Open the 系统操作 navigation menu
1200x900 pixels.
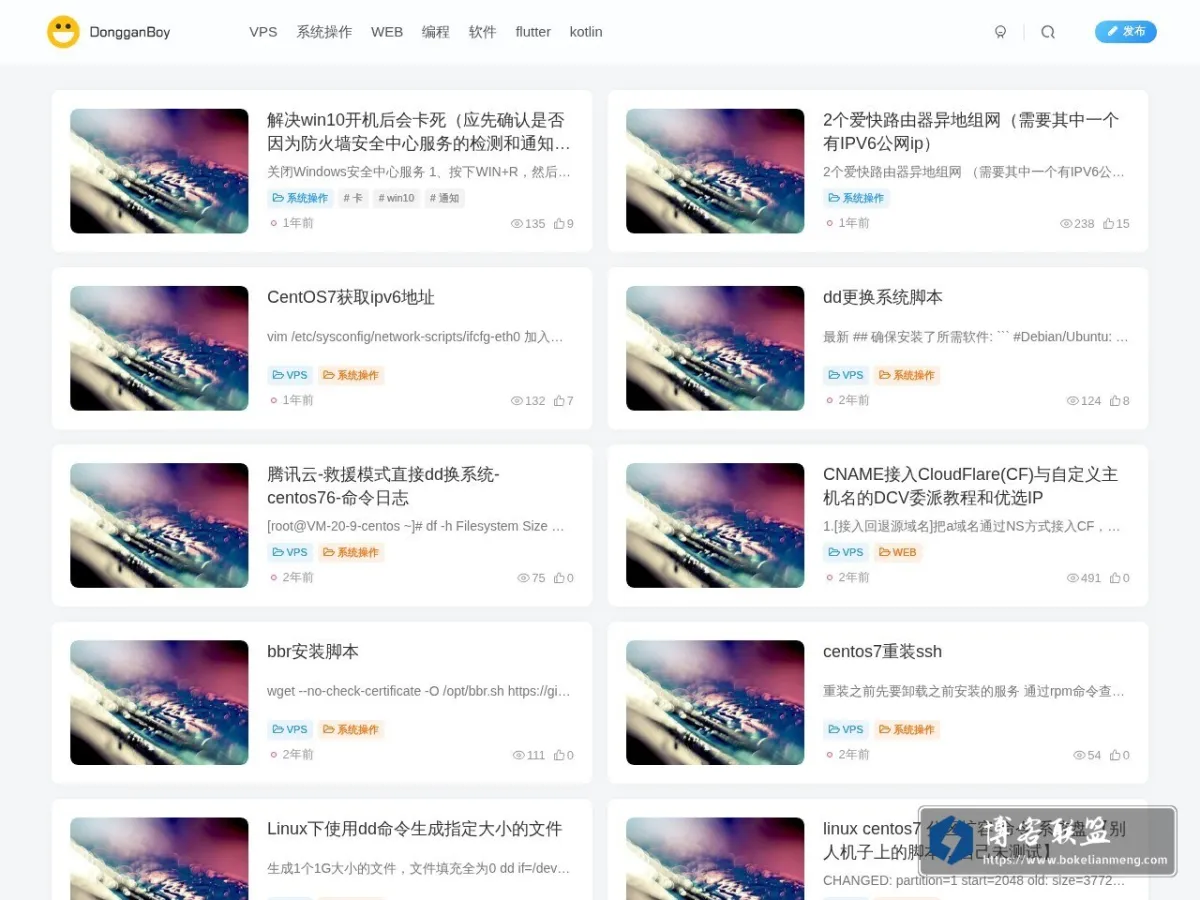pyautogui.click(x=324, y=32)
